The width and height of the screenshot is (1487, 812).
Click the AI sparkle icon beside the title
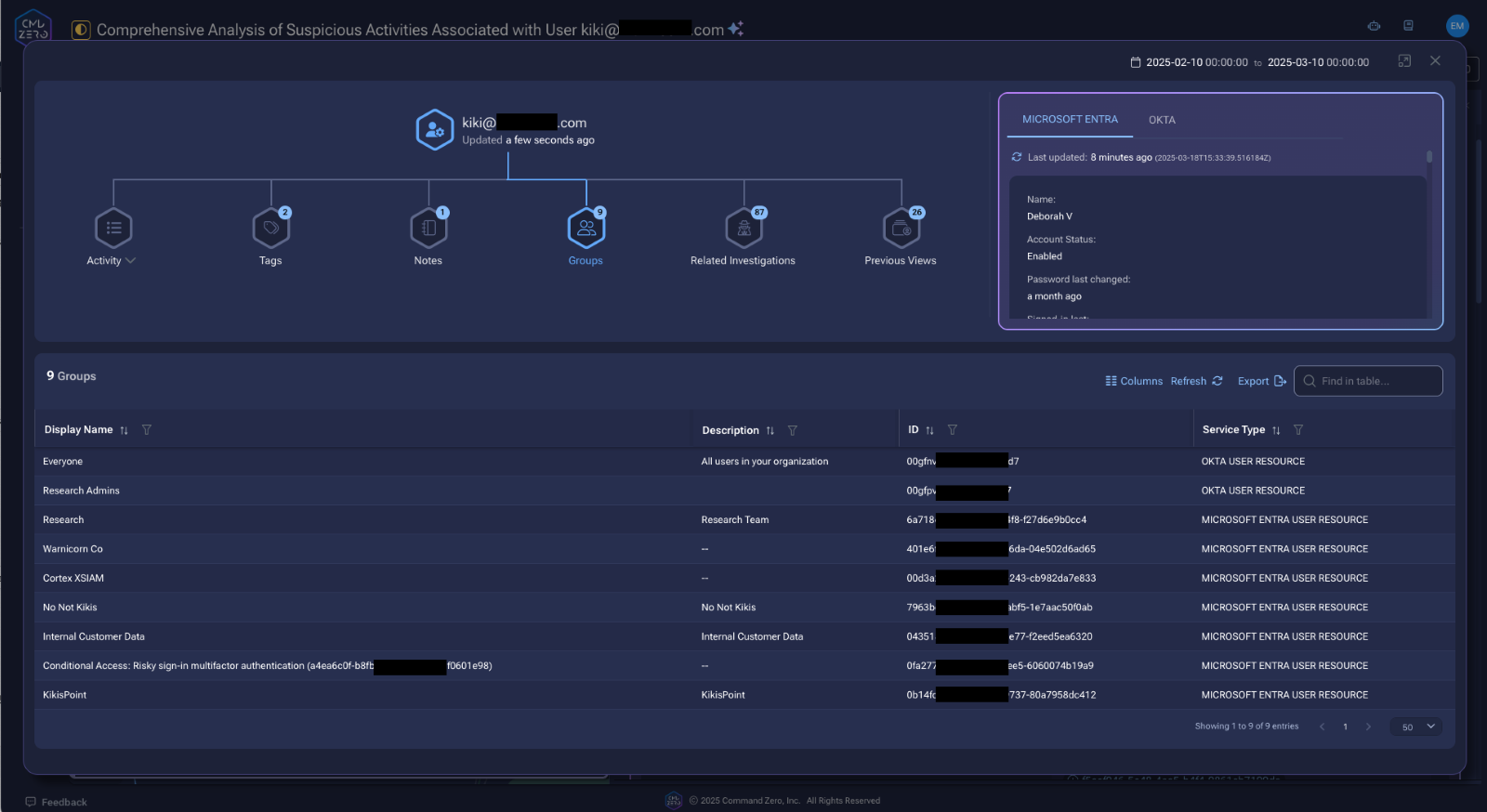coord(736,29)
